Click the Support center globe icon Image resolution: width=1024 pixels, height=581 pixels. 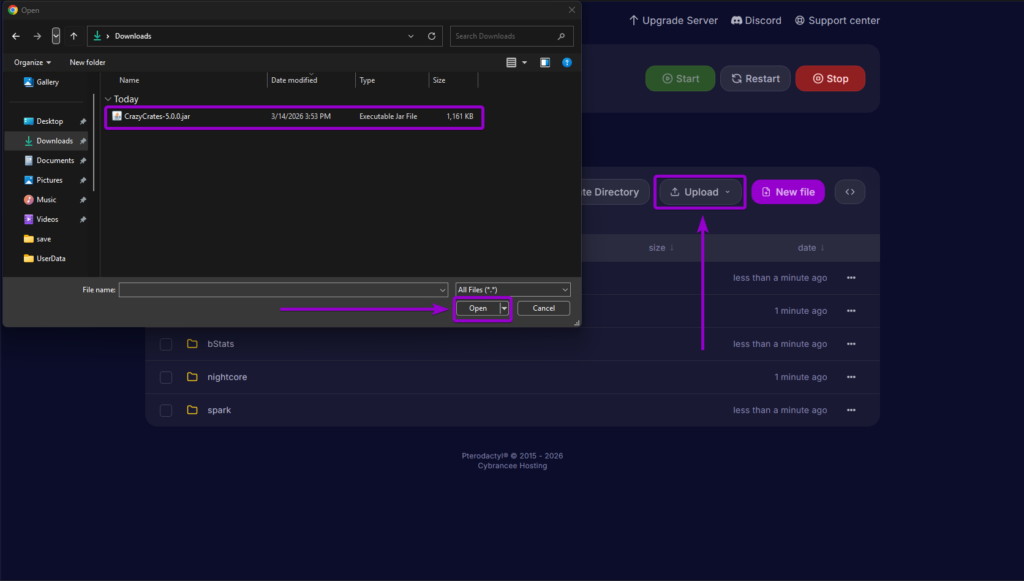tap(798, 20)
